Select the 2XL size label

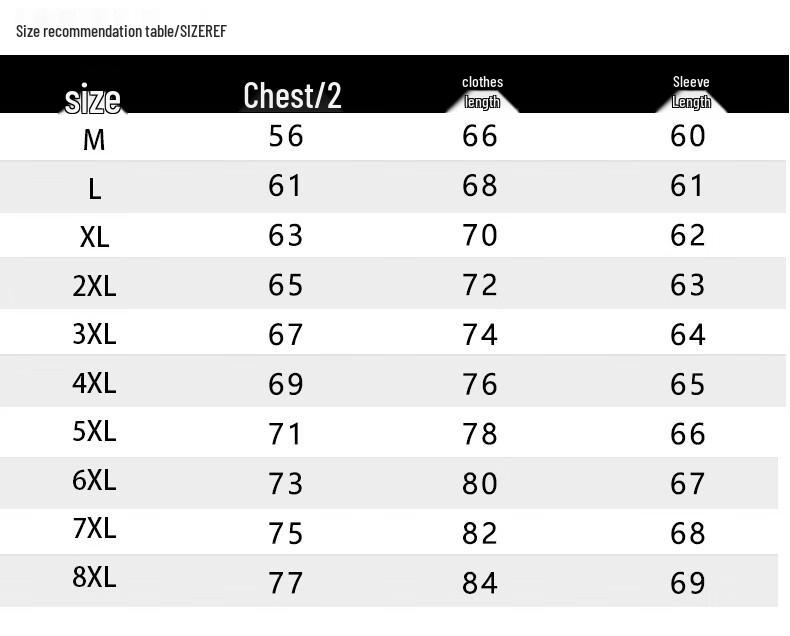(x=94, y=286)
